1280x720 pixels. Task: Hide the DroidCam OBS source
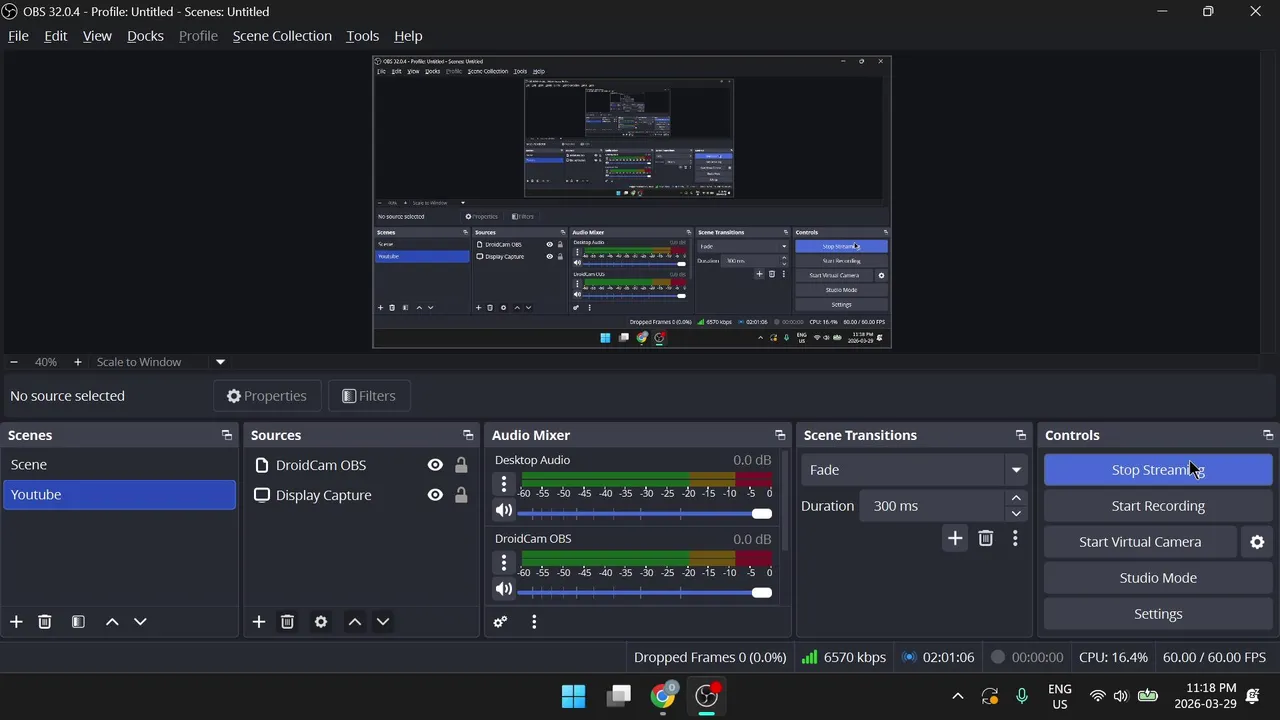click(435, 465)
